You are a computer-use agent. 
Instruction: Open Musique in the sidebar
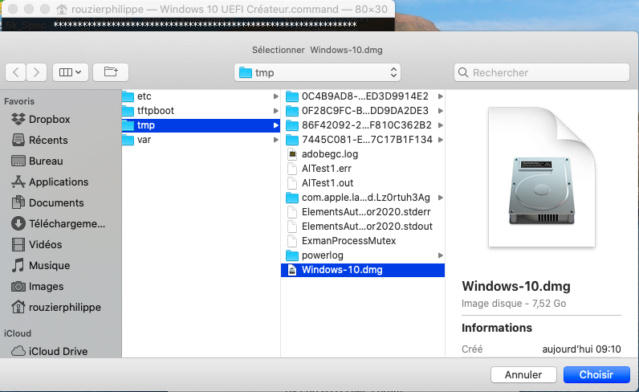coord(41,266)
